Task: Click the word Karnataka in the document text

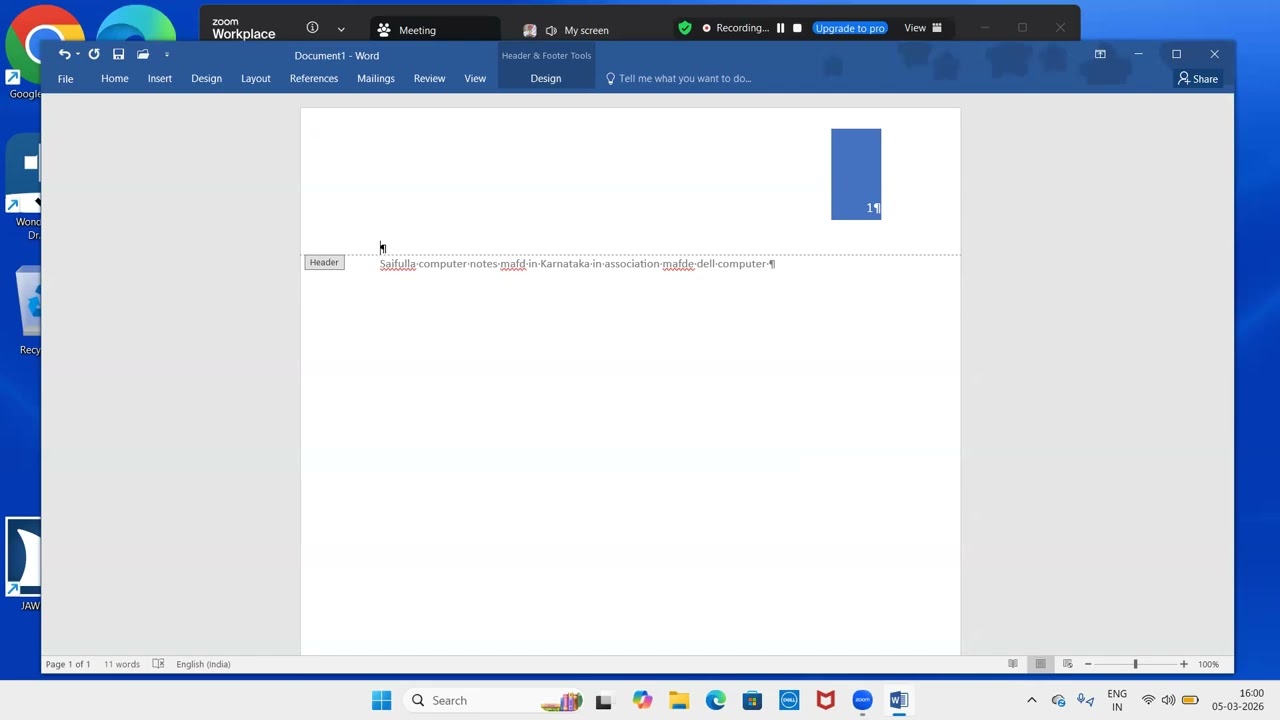Action: pyautogui.click(x=565, y=264)
